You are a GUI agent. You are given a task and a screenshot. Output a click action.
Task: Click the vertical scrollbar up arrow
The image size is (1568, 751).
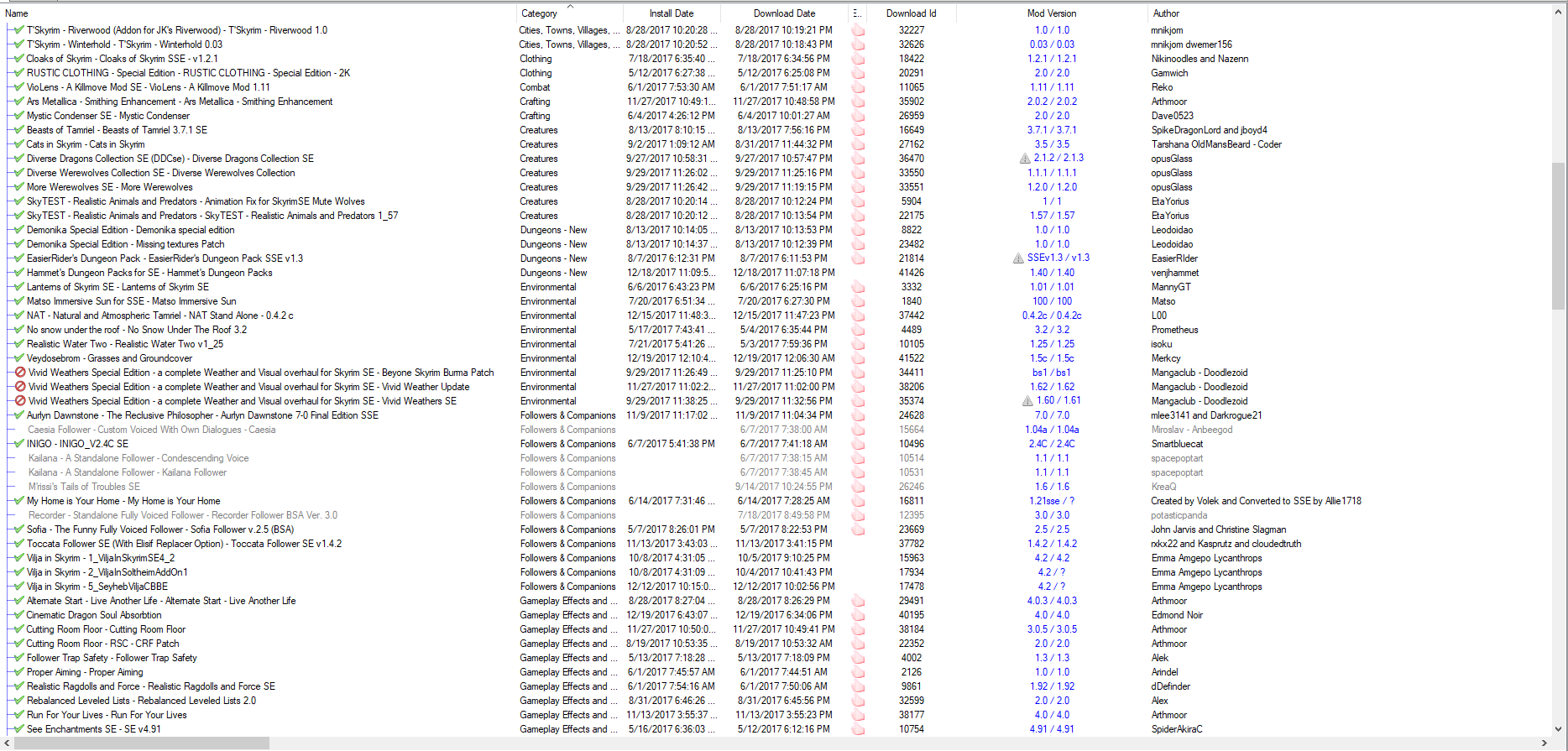(x=1560, y=12)
